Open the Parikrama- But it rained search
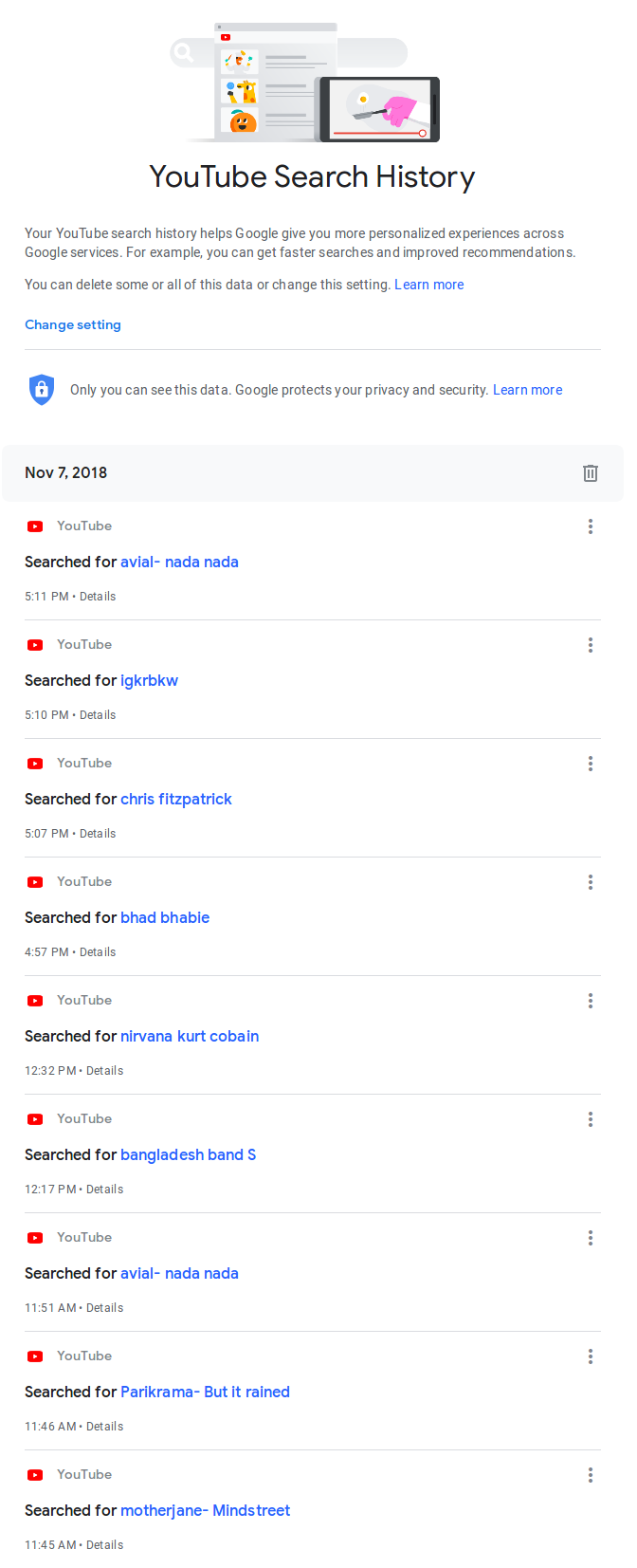This screenshot has height=1568, width=637. (x=205, y=1392)
